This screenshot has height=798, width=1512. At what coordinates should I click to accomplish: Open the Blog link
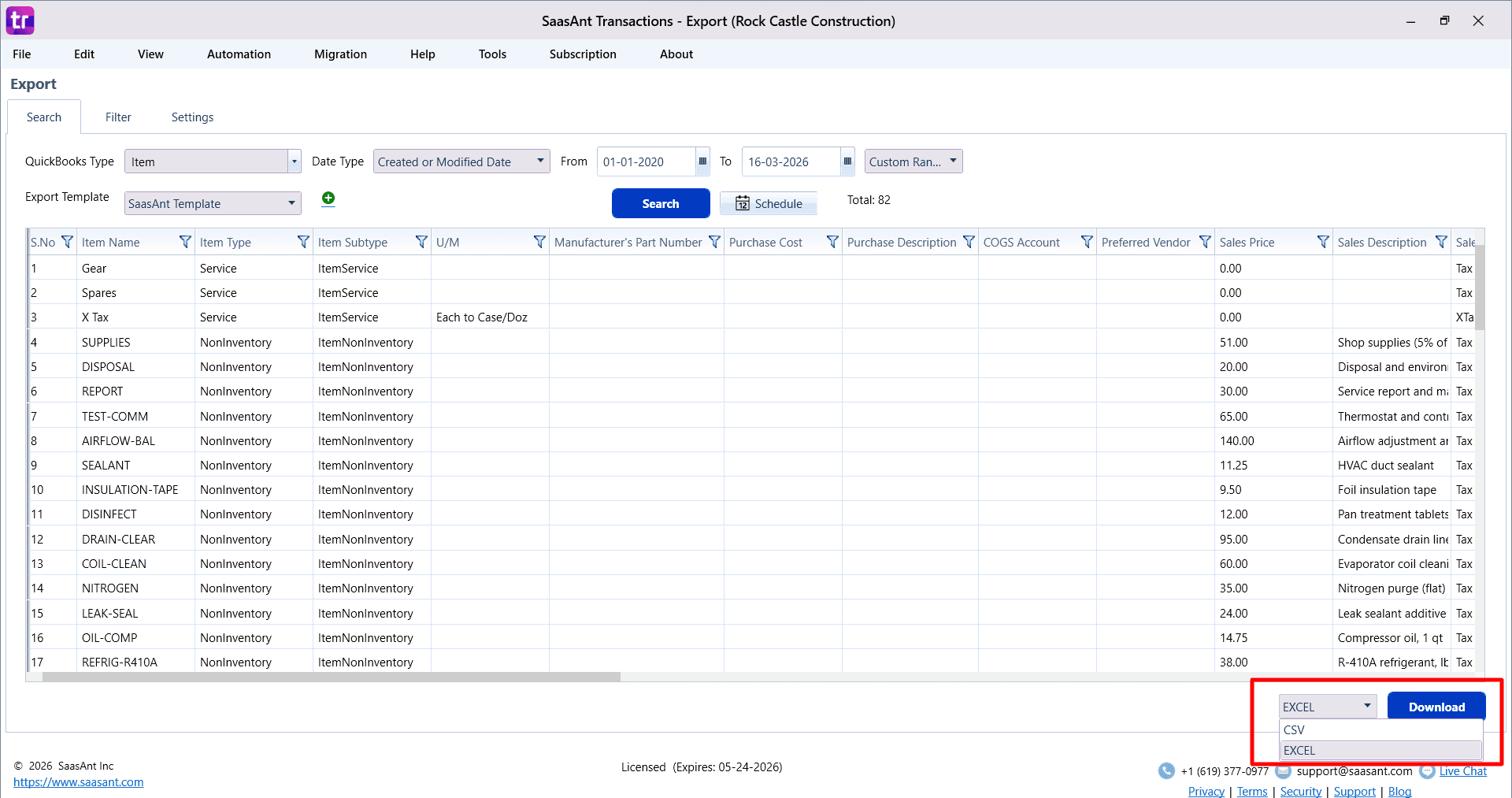coord(1399,791)
